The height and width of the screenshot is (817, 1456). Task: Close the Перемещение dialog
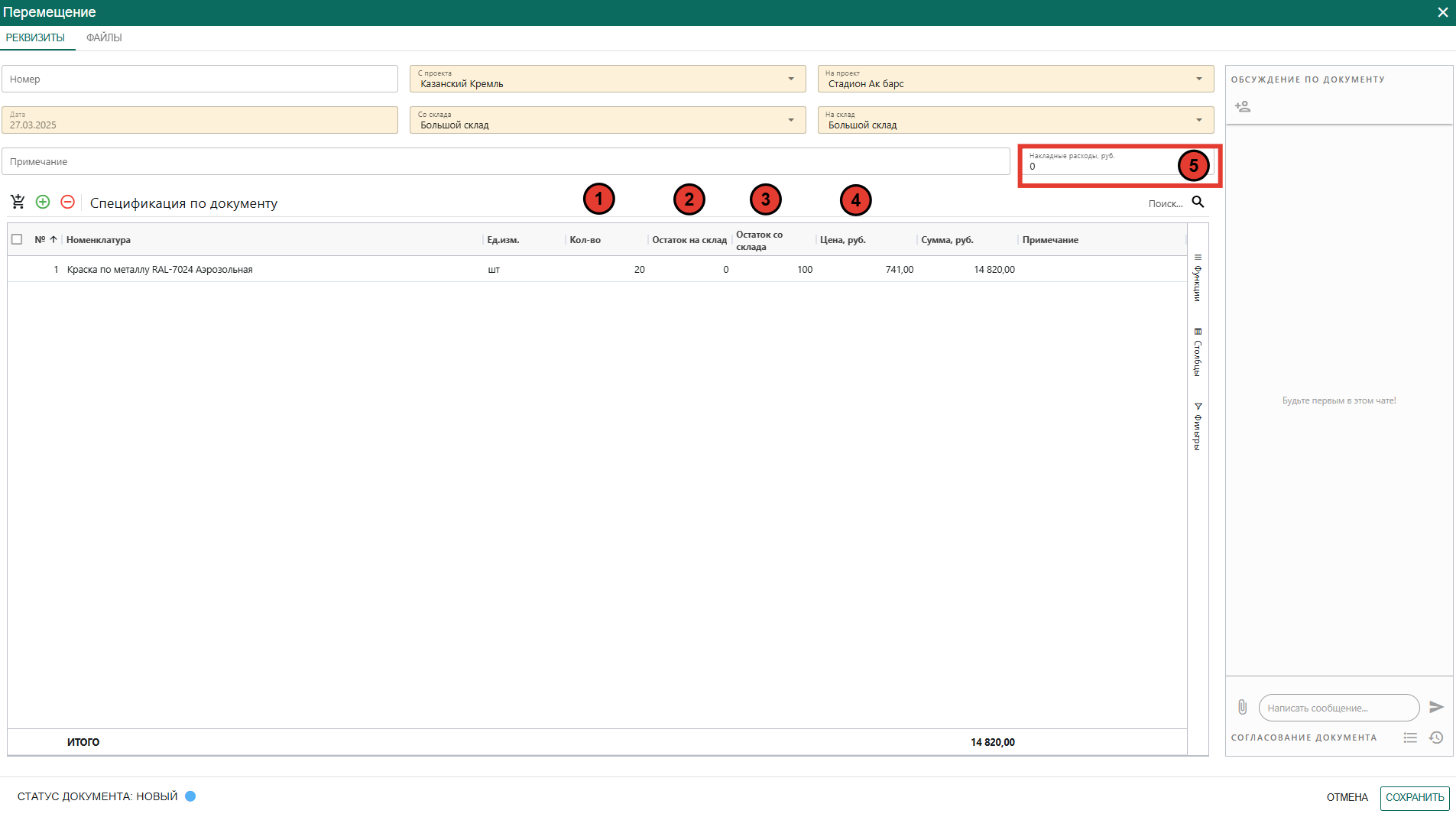point(1442,12)
